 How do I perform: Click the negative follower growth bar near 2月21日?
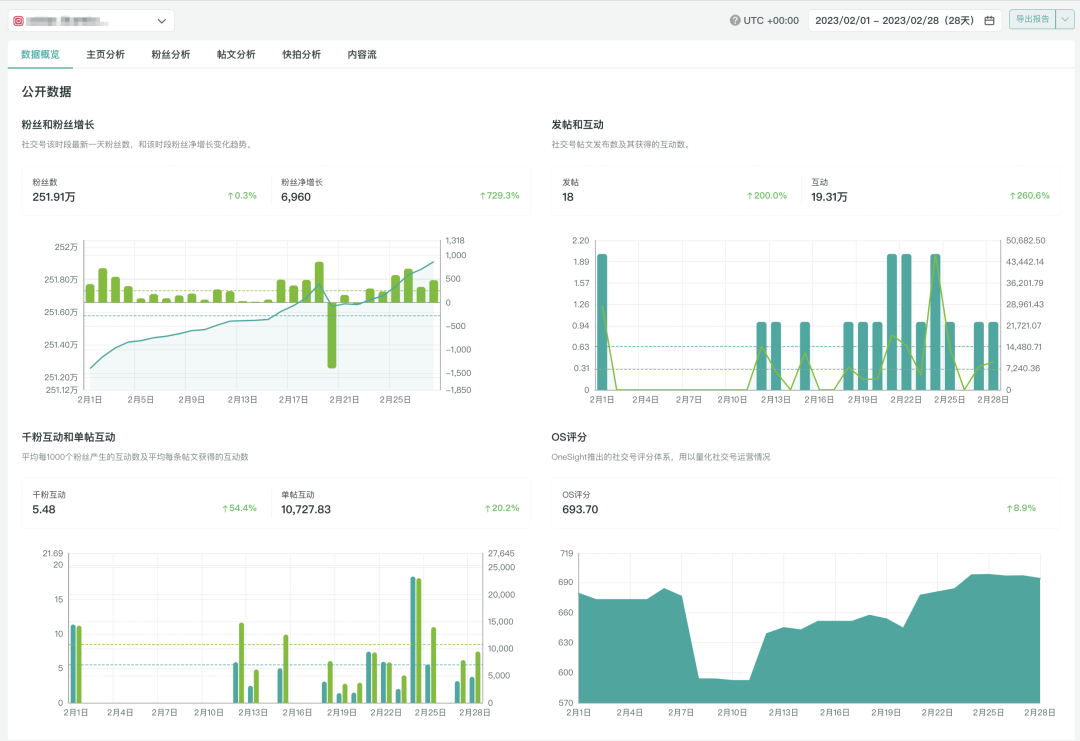click(331, 335)
